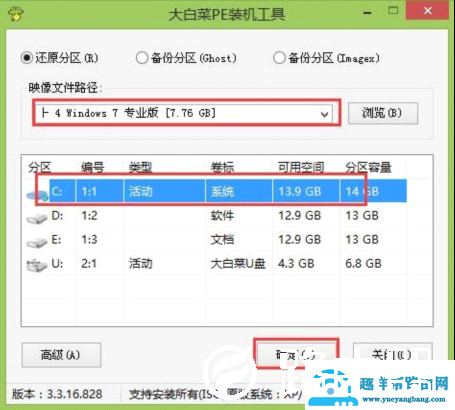Click partition number 1:3
Viewport: 455px width, 410px height.
point(89,240)
